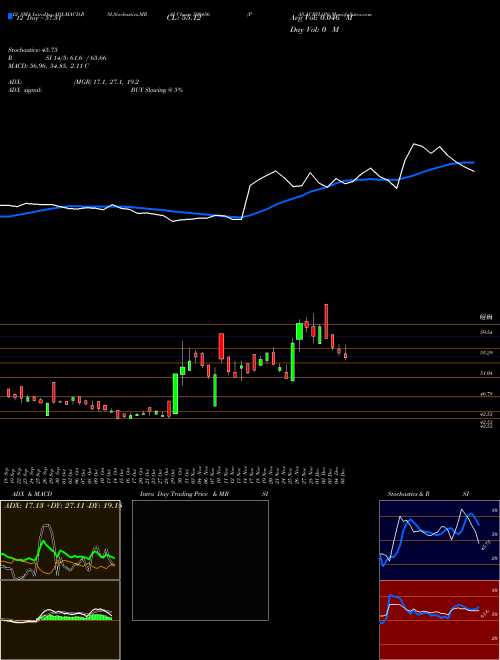Click the tallest red candlestick at chart peak
The image size is (500, 660).
(x=326, y=322)
